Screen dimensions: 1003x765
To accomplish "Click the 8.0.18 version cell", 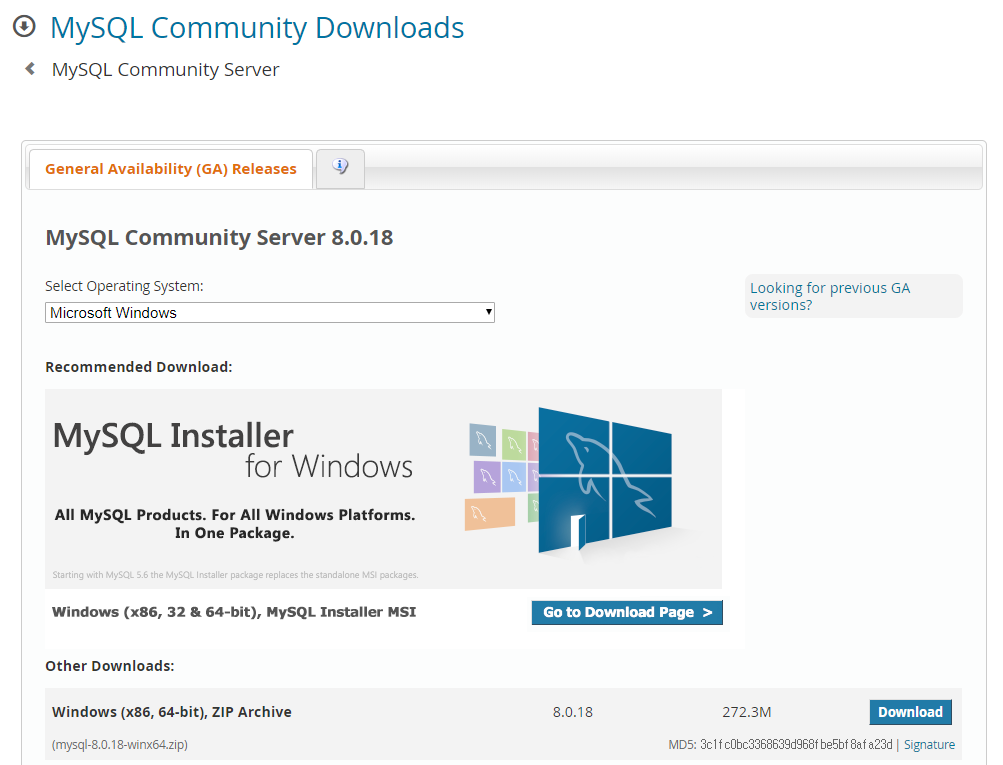I will point(573,712).
